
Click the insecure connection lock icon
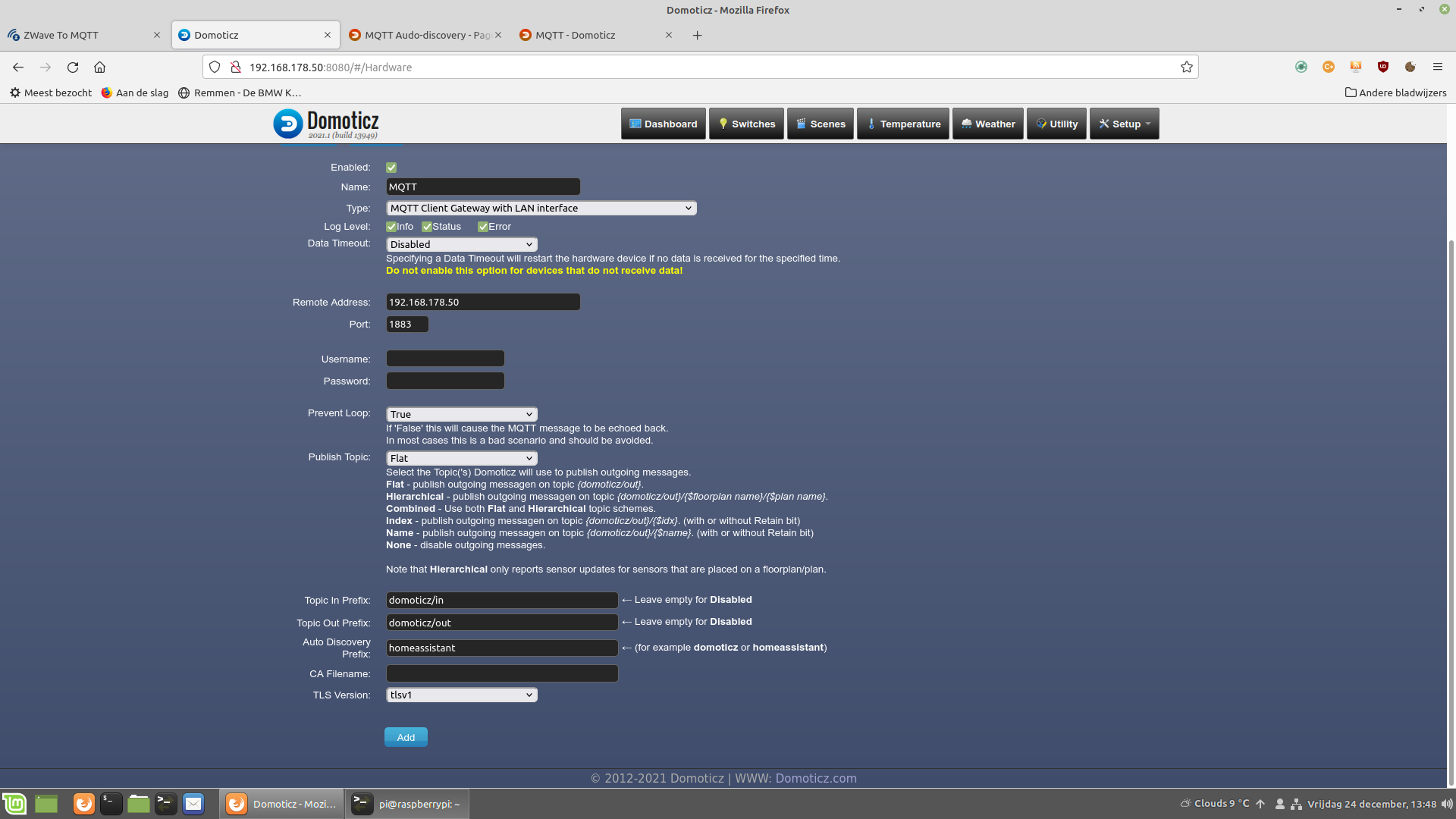pyautogui.click(x=236, y=67)
